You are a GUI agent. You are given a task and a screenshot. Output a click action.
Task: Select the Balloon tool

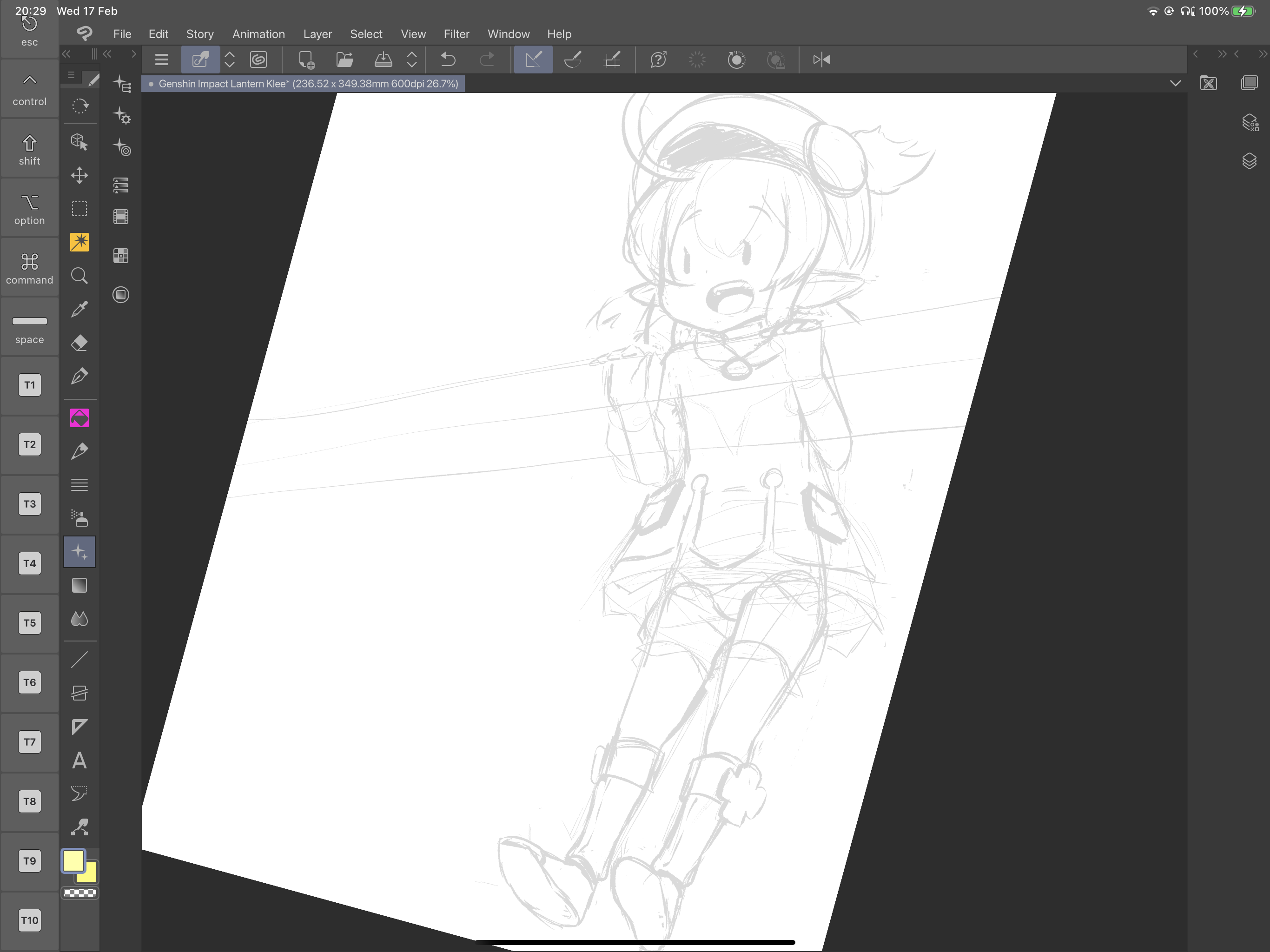coord(79,793)
